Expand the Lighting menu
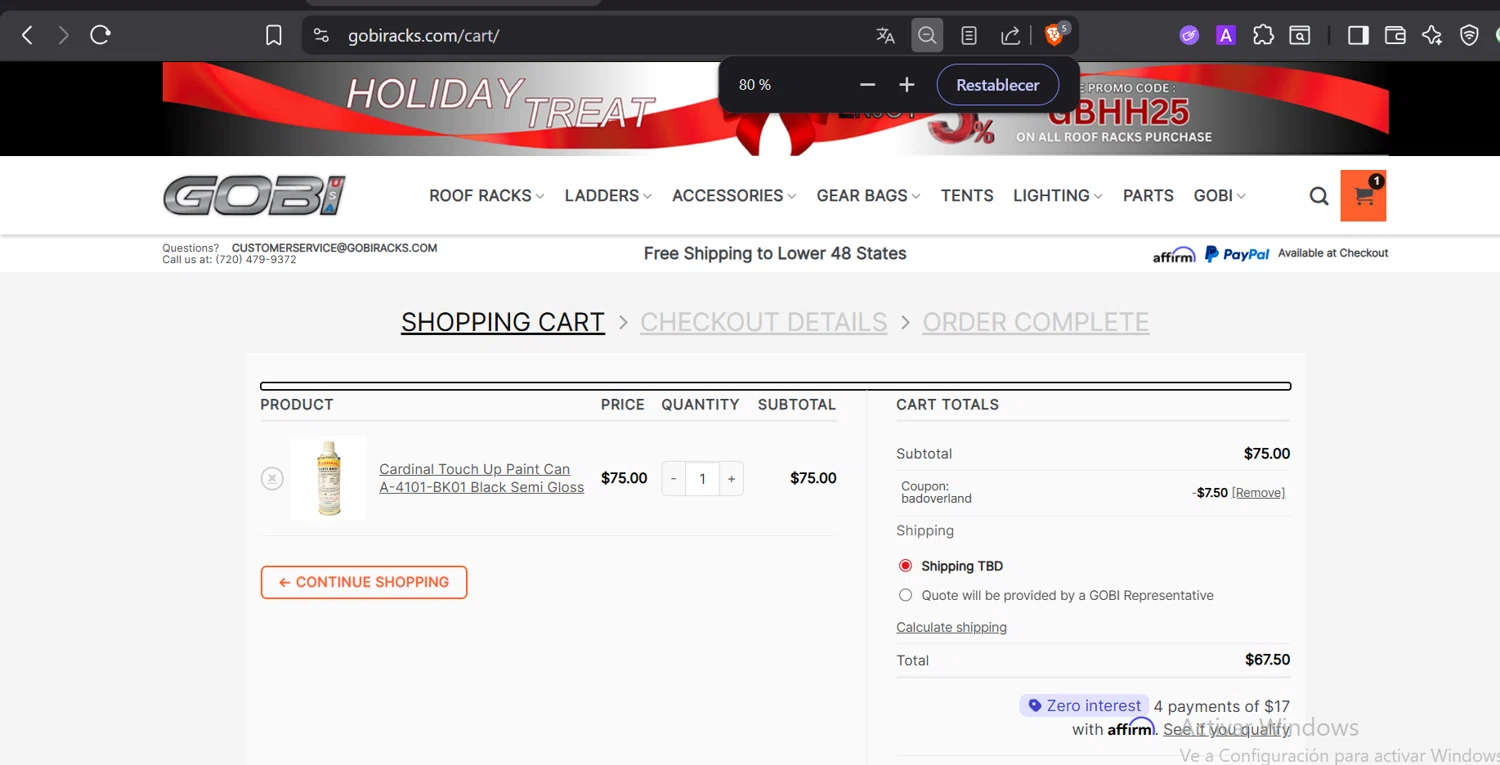Image resolution: width=1500 pixels, height=765 pixels. pos(1058,196)
